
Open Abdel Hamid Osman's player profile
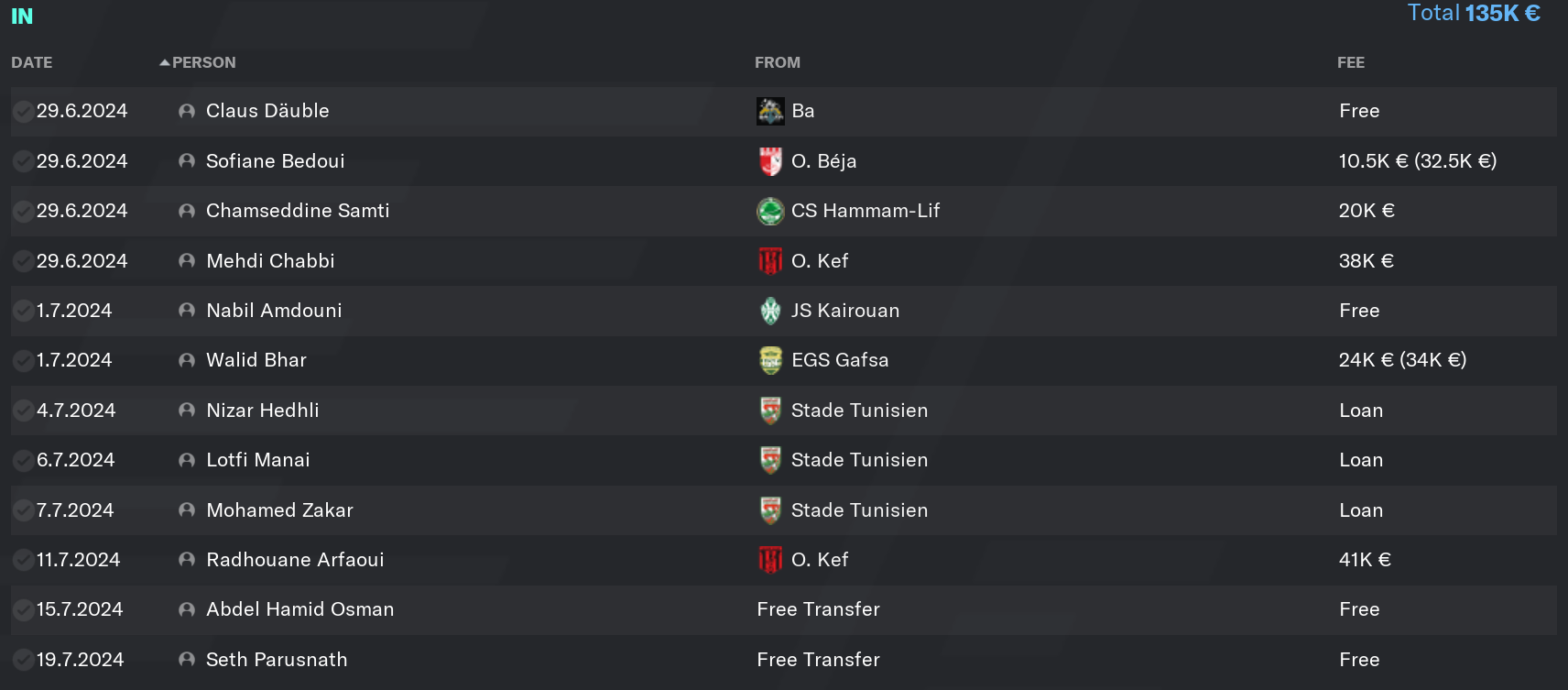coord(300,609)
